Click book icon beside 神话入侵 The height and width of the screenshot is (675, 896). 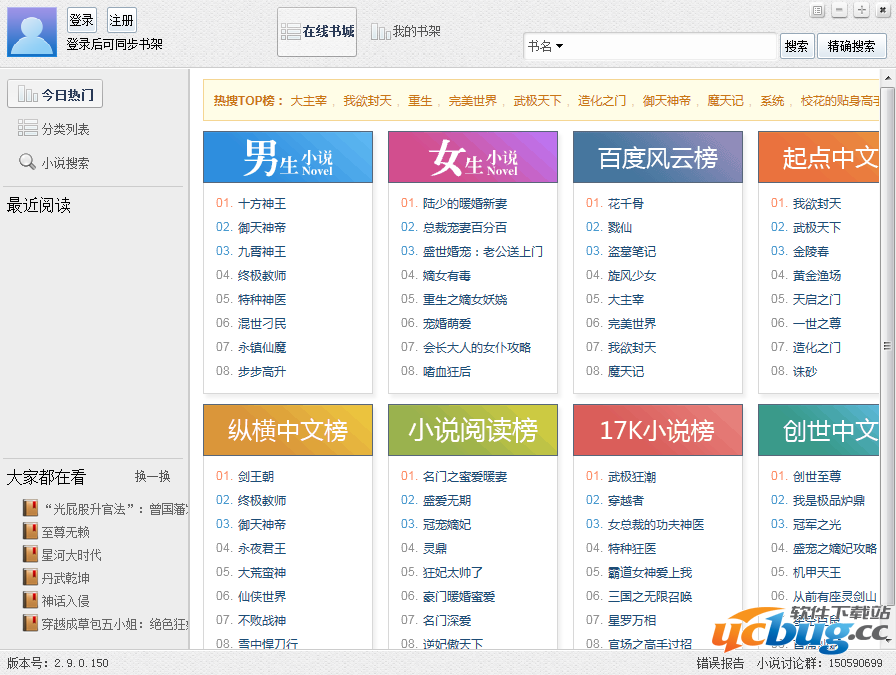click(30, 601)
